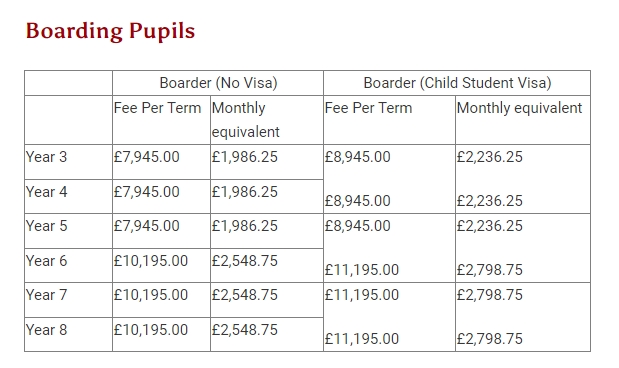Click the Year 5 row label
This screenshot has height=368, width=619.
47,226
